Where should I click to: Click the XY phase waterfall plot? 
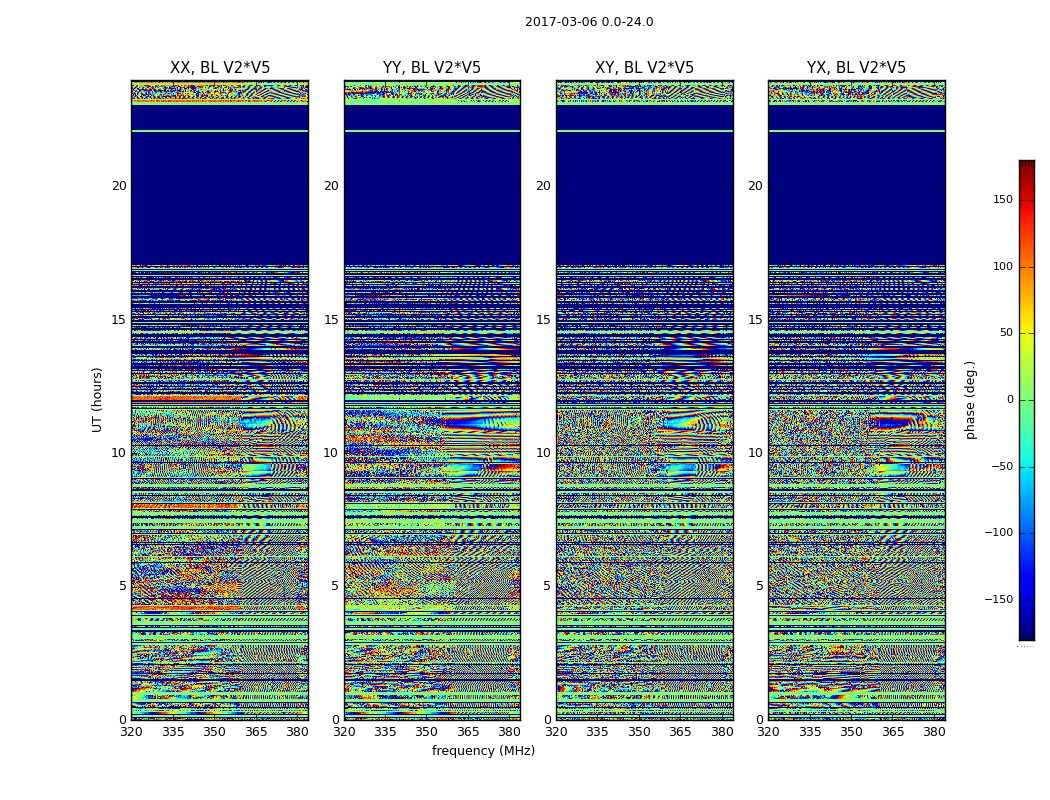pyautogui.click(x=644, y=400)
